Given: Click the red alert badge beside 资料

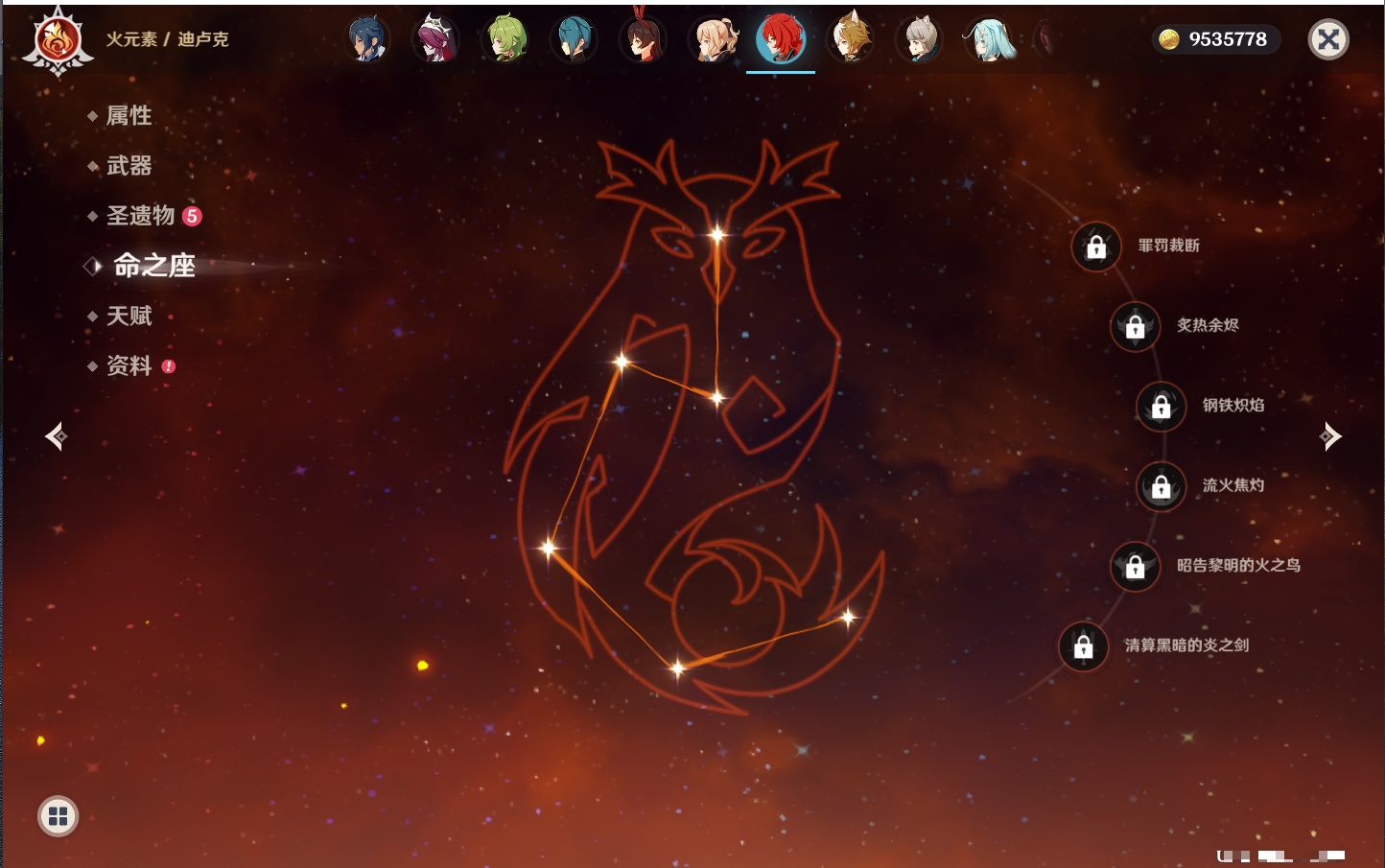Looking at the screenshot, I should [x=169, y=366].
